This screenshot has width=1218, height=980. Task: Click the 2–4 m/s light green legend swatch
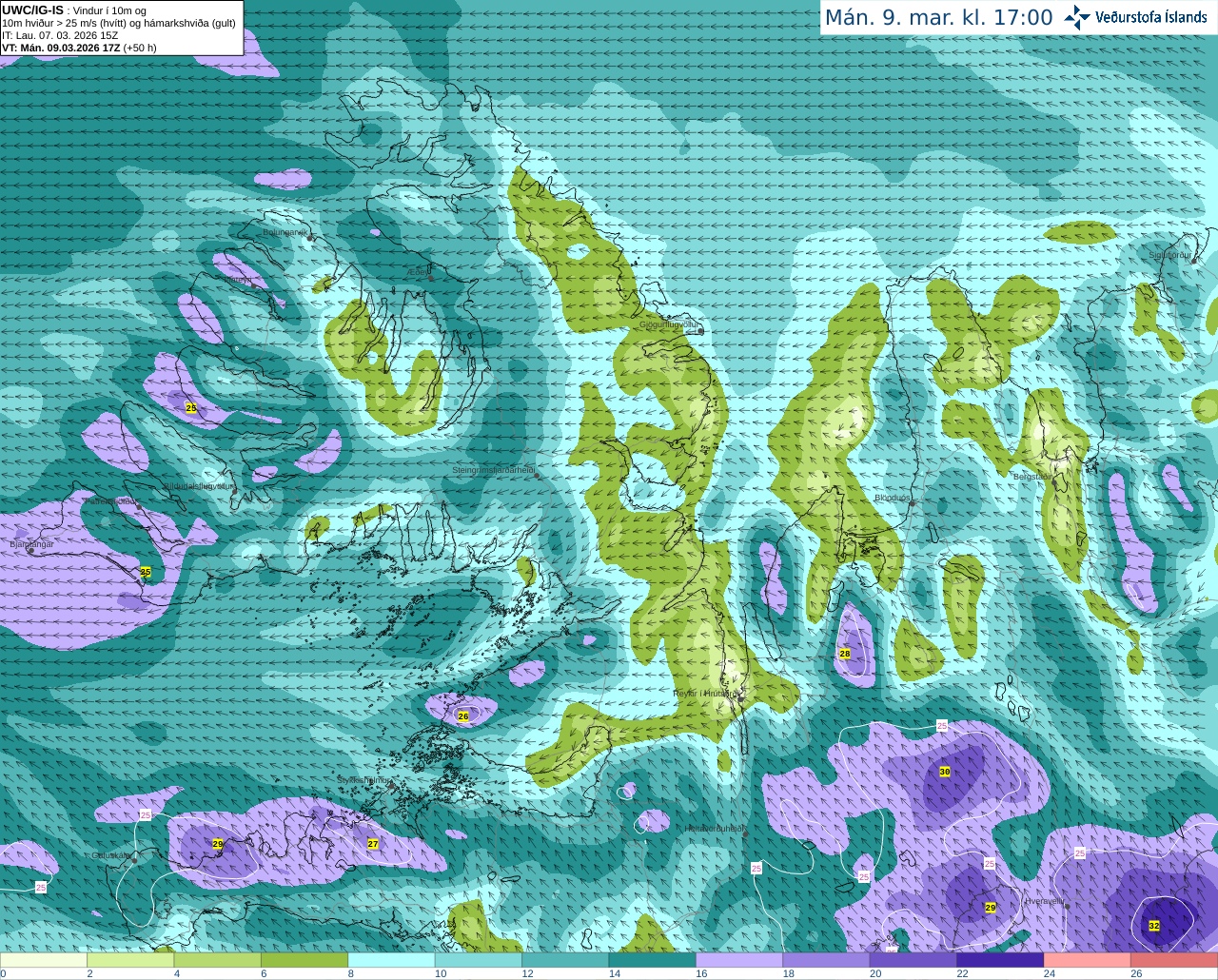click(x=130, y=960)
